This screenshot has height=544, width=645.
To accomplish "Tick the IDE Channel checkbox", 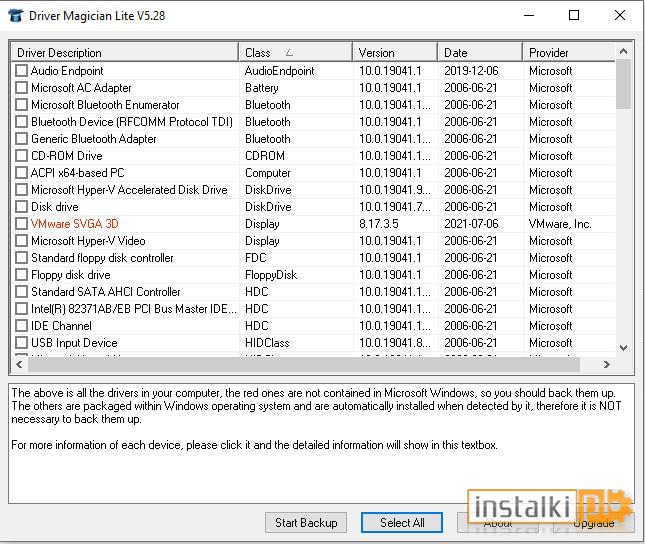I will [21, 326].
